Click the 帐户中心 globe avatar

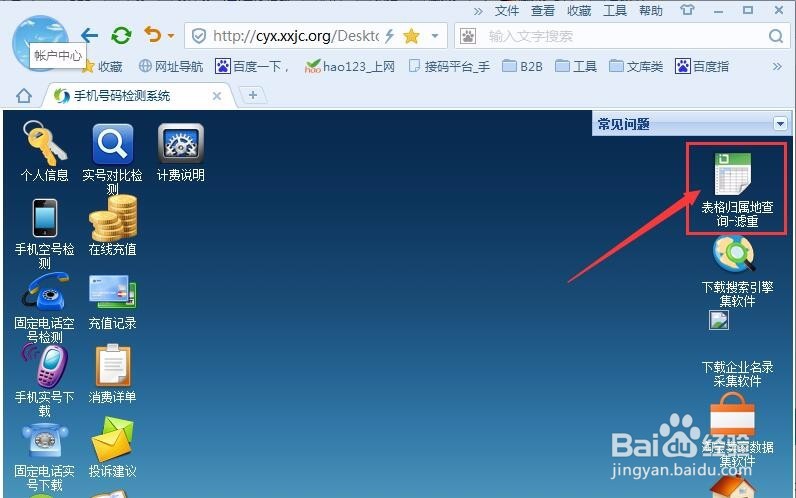[41, 43]
